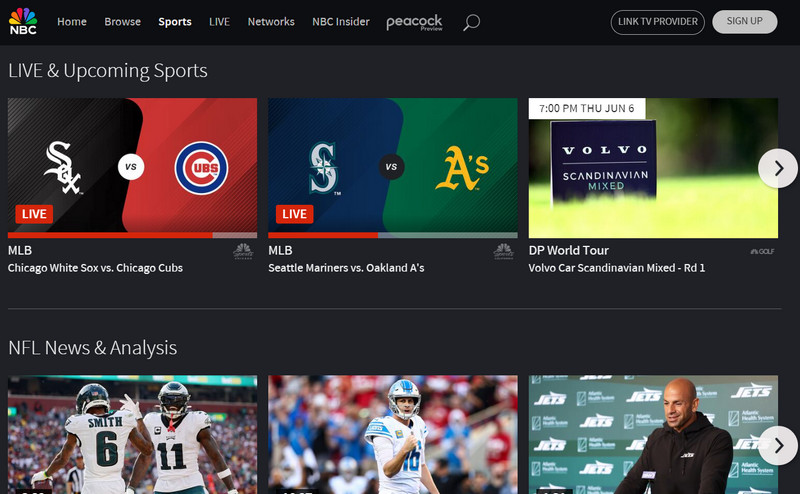Open the Eagles Smith players video thumbnail
Screen dimensions: 800x494
(x=132, y=435)
